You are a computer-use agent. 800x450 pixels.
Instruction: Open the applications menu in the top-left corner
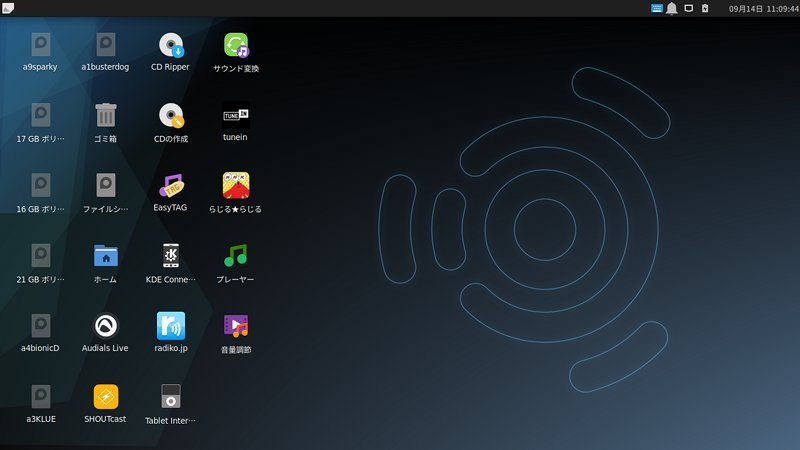tap(8, 8)
